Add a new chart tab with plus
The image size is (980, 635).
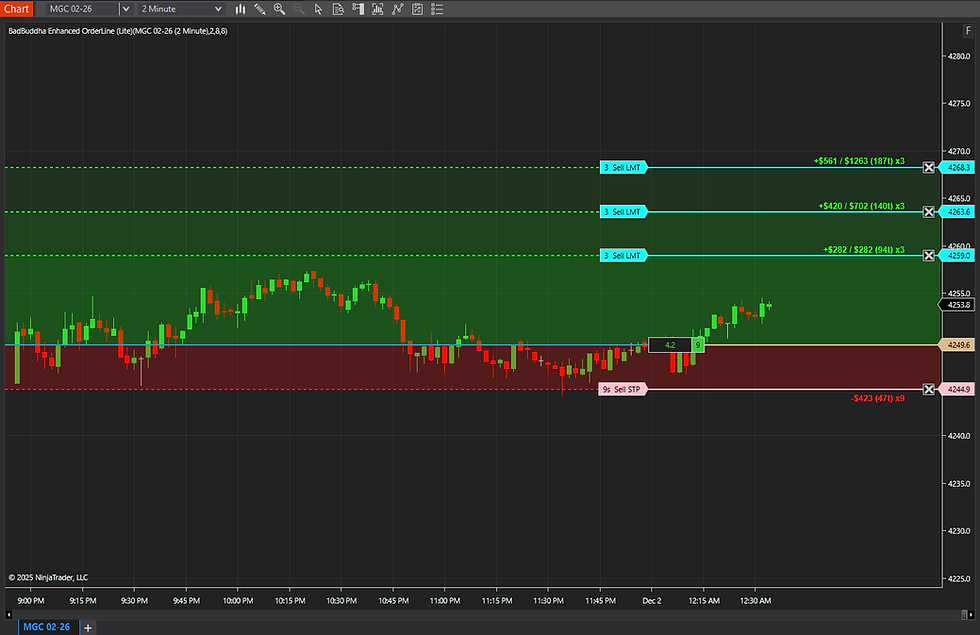point(88,628)
